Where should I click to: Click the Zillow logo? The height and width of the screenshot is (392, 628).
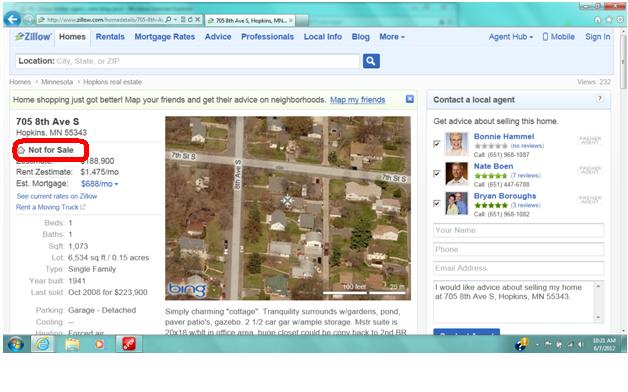(x=33, y=37)
